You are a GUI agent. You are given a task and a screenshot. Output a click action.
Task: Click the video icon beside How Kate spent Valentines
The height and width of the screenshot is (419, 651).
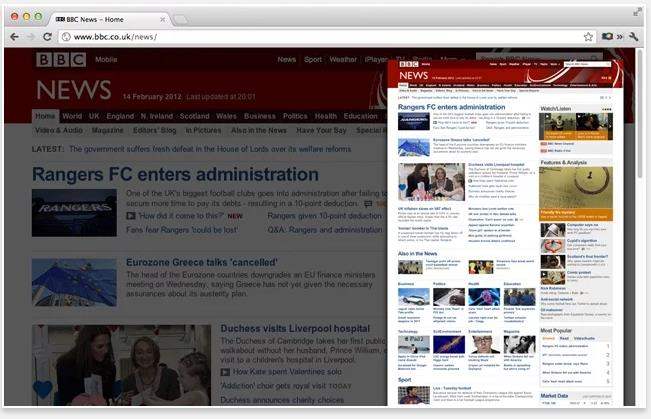(x=225, y=372)
